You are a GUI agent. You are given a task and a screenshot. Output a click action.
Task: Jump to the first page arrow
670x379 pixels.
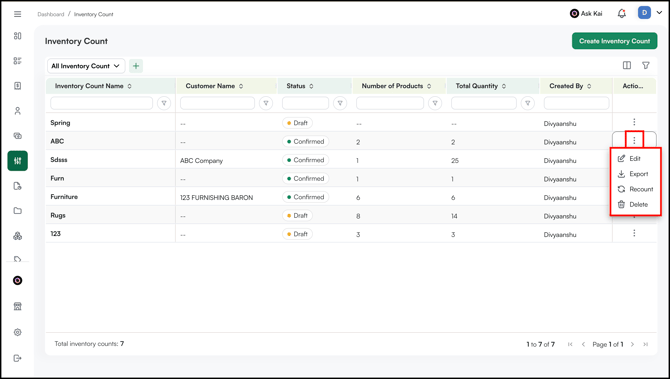pyautogui.click(x=570, y=344)
